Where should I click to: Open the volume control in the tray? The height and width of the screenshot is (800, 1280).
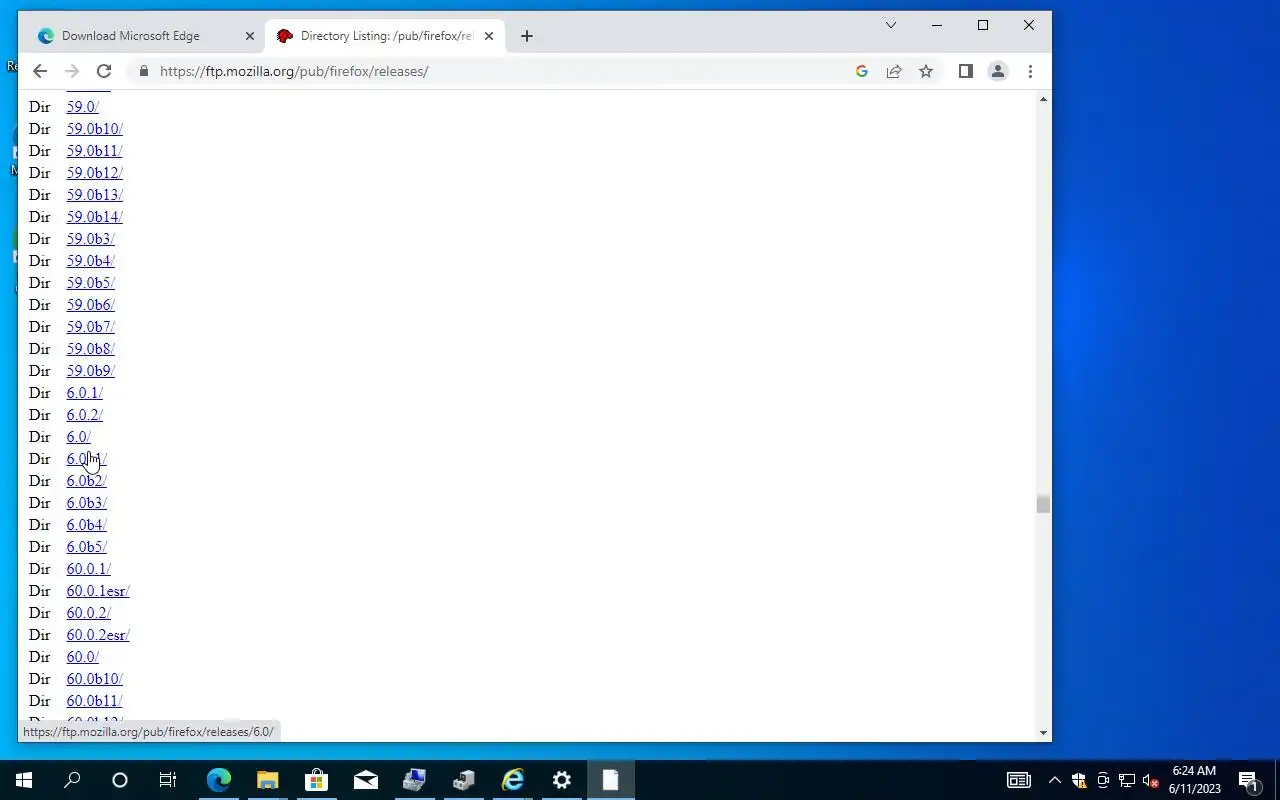pos(1151,780)
